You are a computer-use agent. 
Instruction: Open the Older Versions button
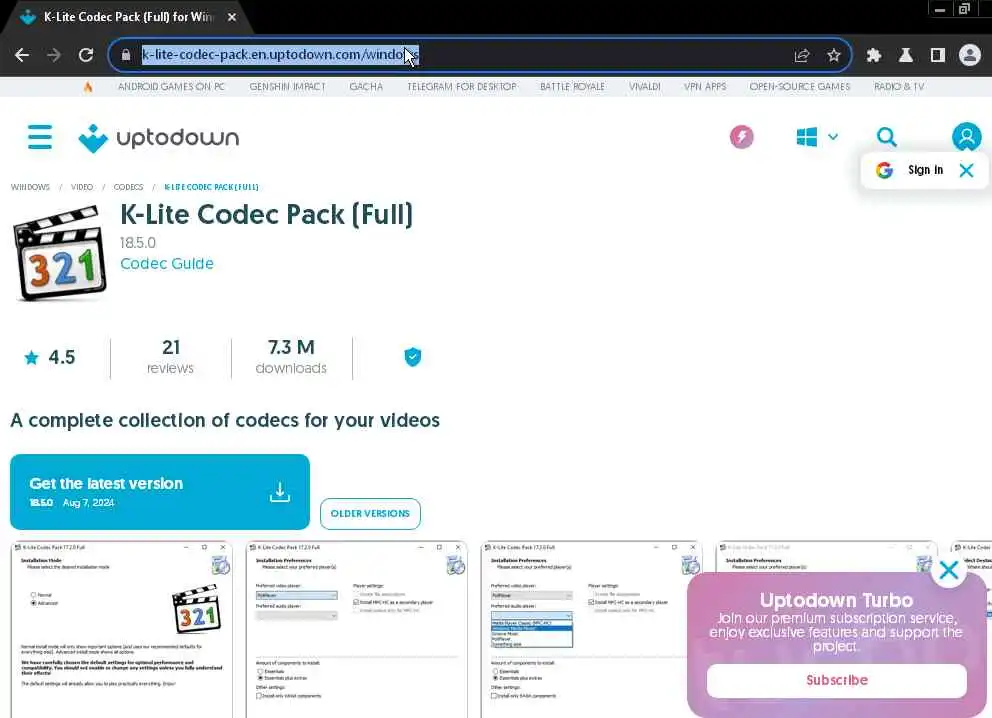370,514
